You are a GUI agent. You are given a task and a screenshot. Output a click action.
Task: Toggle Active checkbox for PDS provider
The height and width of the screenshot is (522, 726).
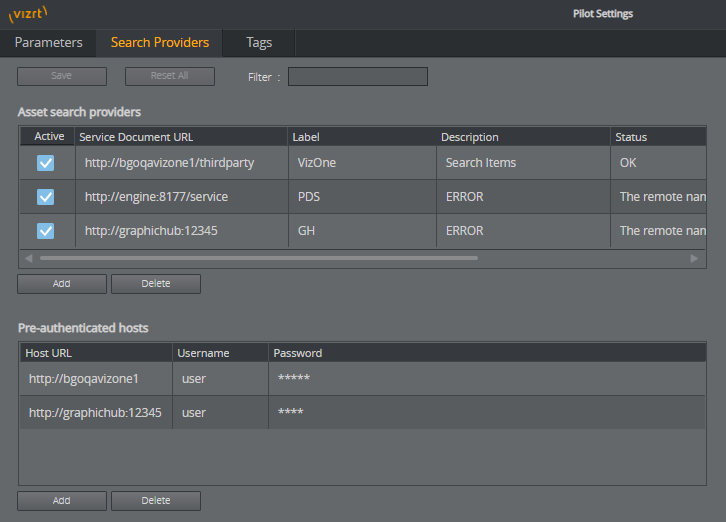pos(45,197)
